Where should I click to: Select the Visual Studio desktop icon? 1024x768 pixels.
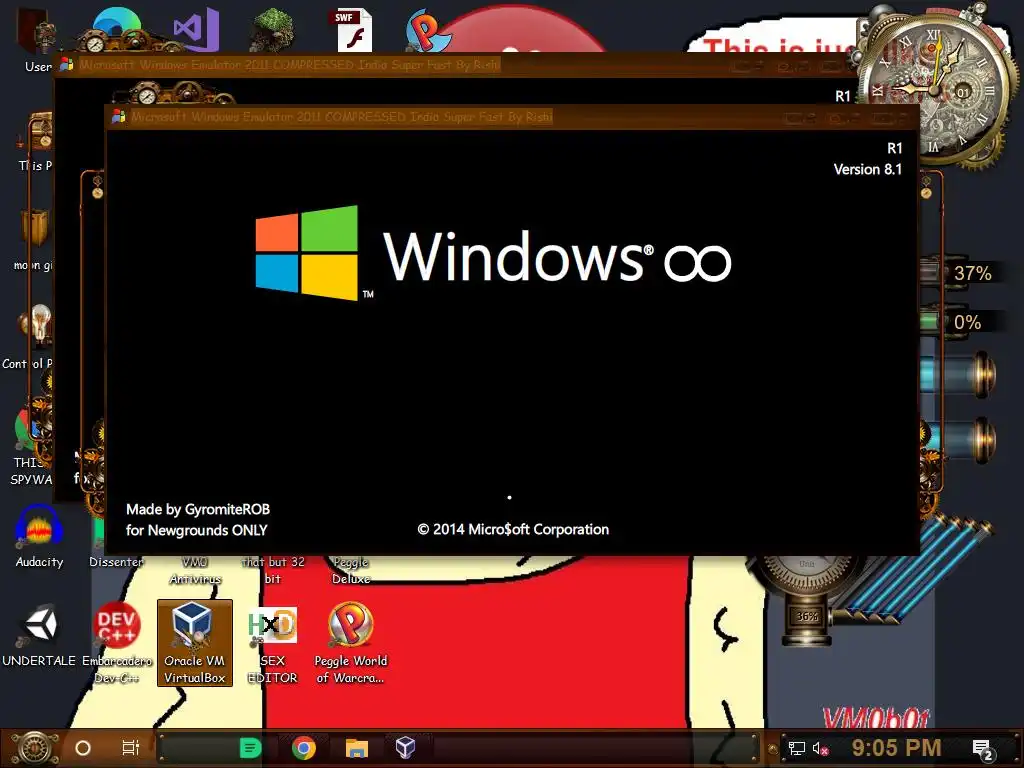tap(196, 29)
